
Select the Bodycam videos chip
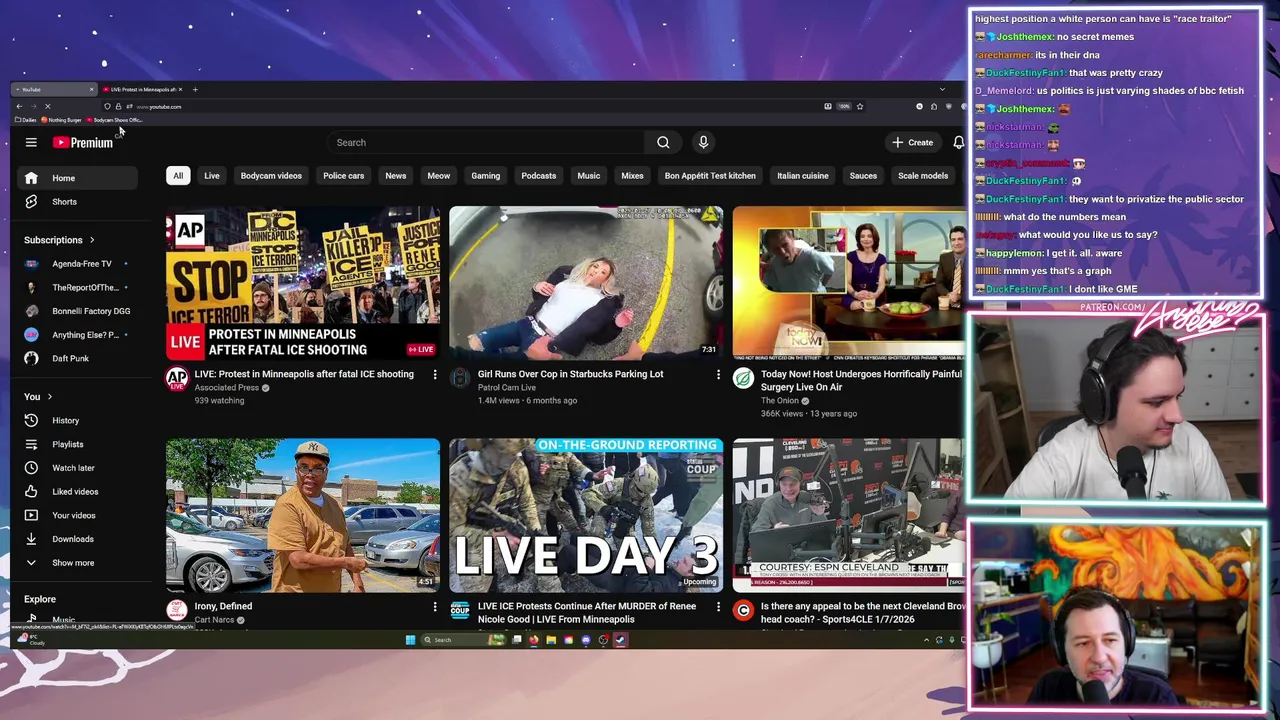point(271,176)
